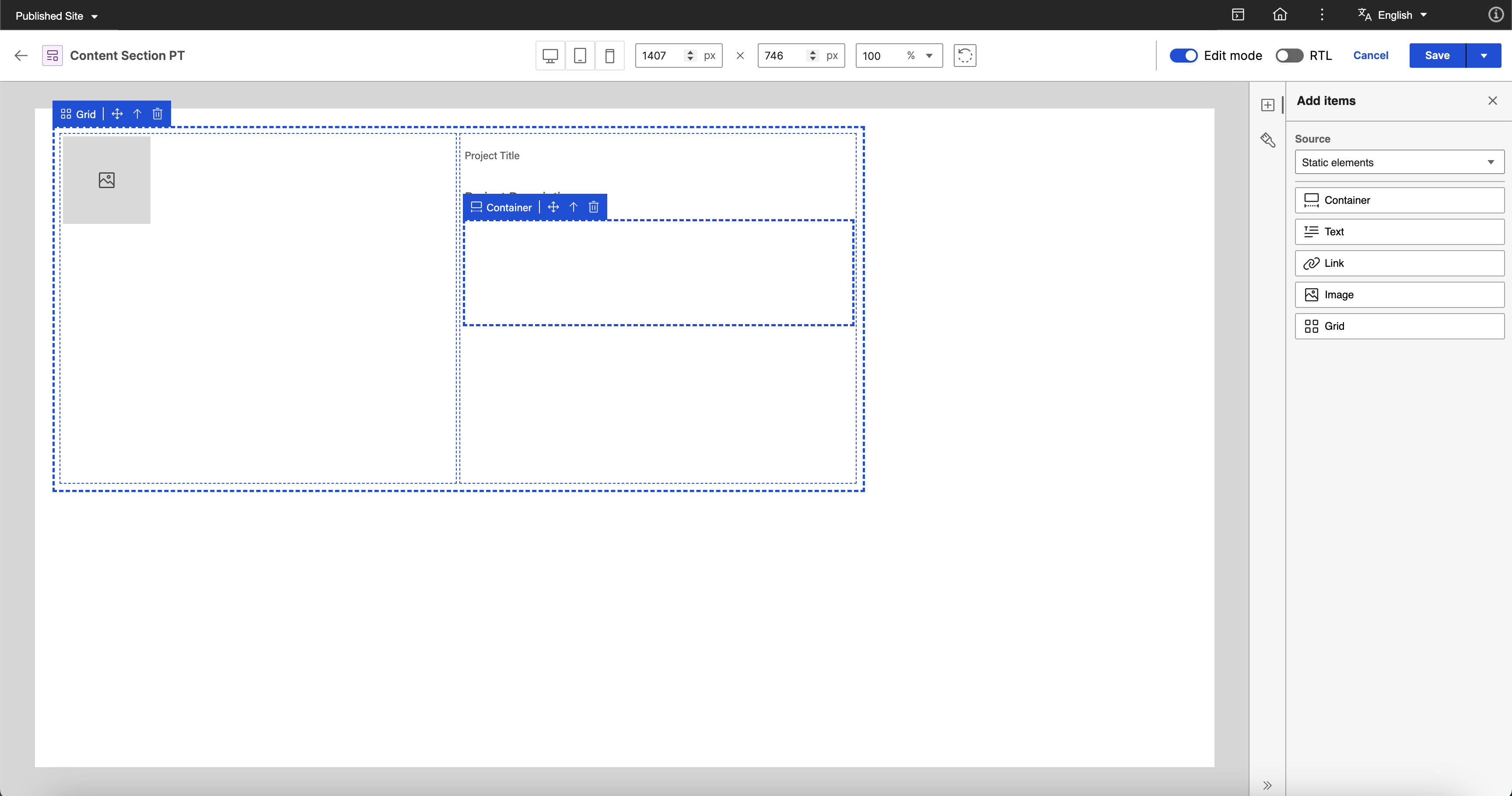The height and width of the screenshot is (796, 1512).
Task: Enable the RTL toggle
Action: [x=1289, y=56]
